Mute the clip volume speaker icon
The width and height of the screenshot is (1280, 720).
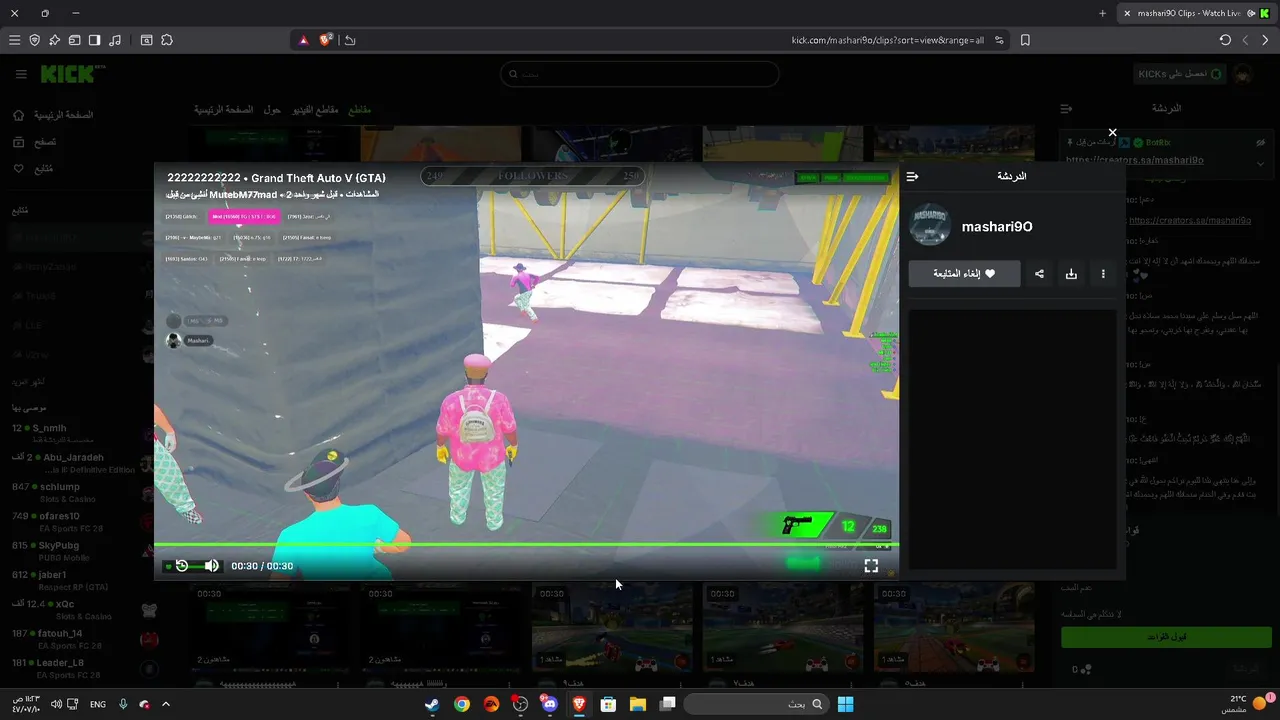211,566
